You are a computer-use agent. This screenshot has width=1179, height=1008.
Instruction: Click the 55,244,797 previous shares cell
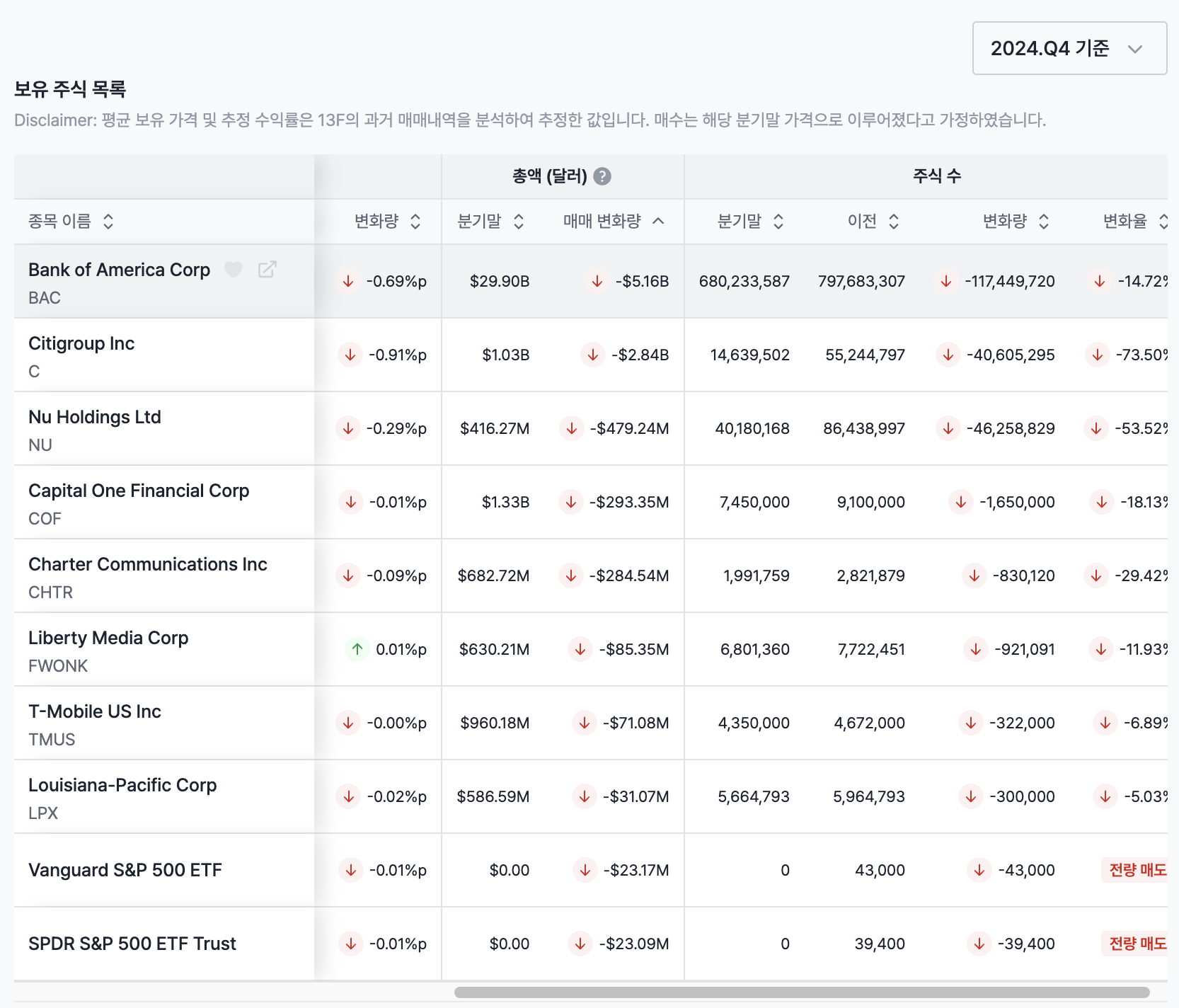[865, 355]
